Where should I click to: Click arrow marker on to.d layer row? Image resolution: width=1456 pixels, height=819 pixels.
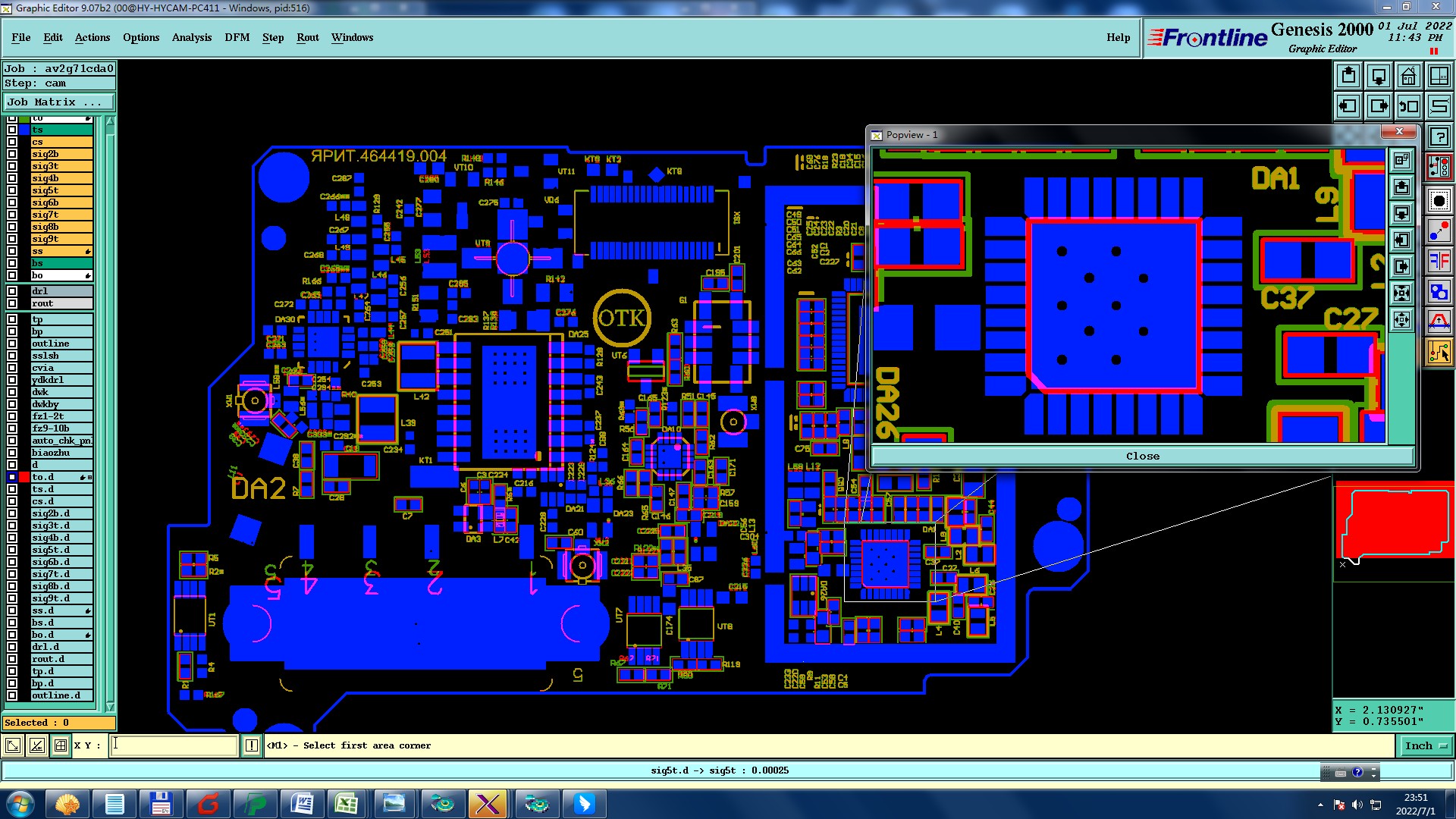pyautogui.click(x=83, y=477)
